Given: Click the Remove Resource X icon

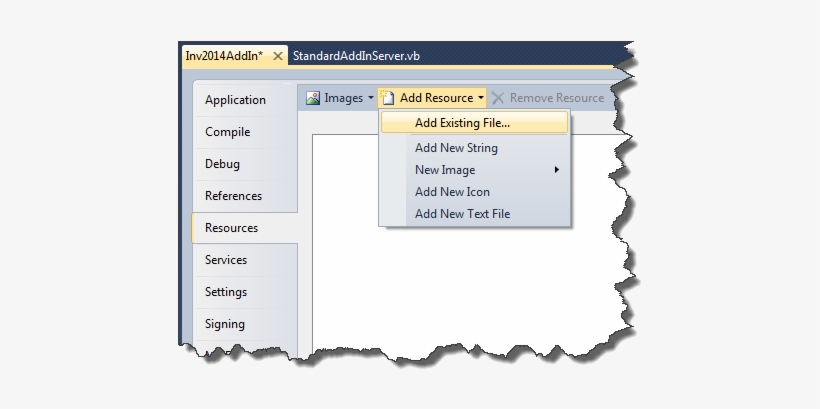Looking at the screenshot, I should point(498,98).
